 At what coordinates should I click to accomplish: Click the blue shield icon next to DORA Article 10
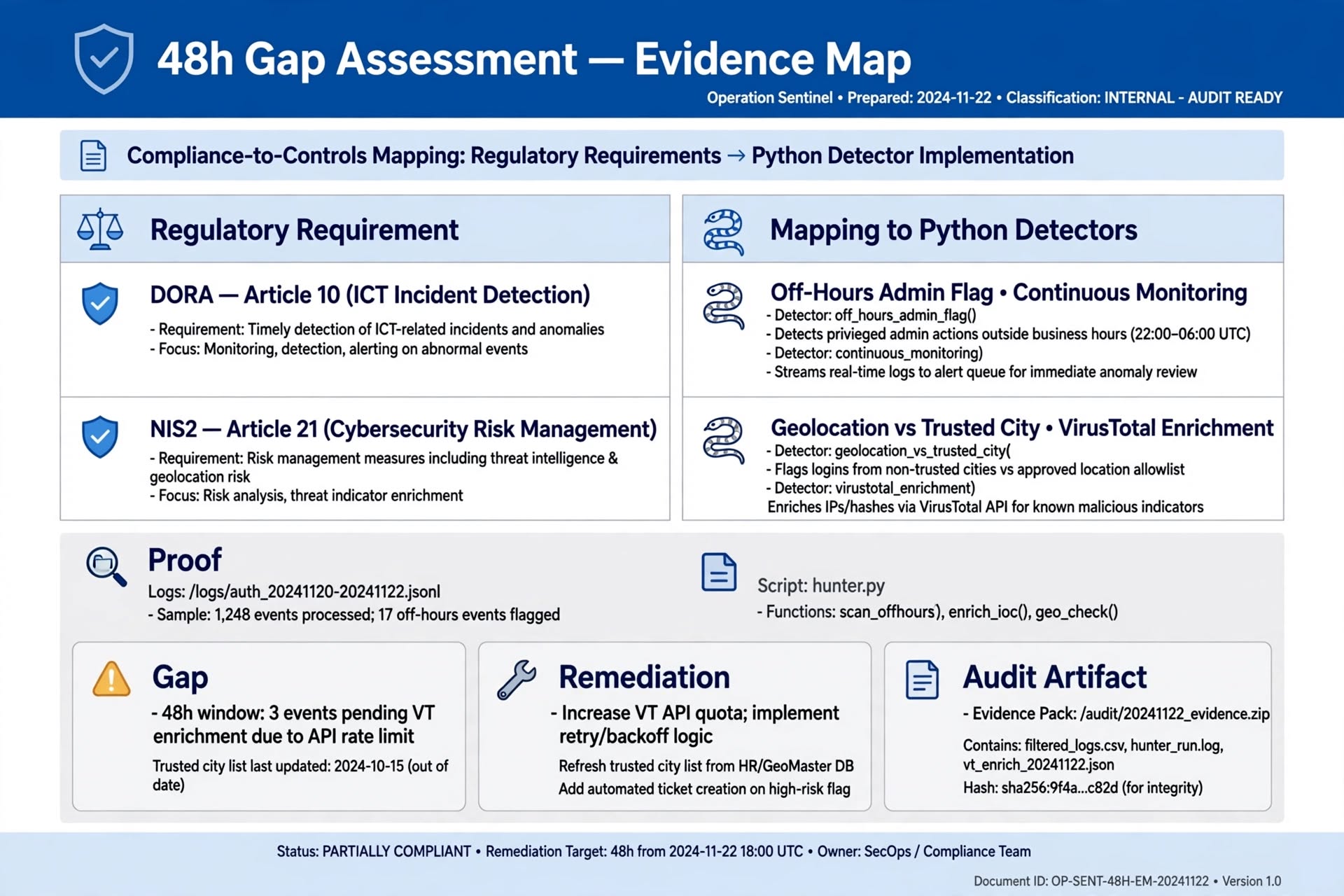pos(100,303)
